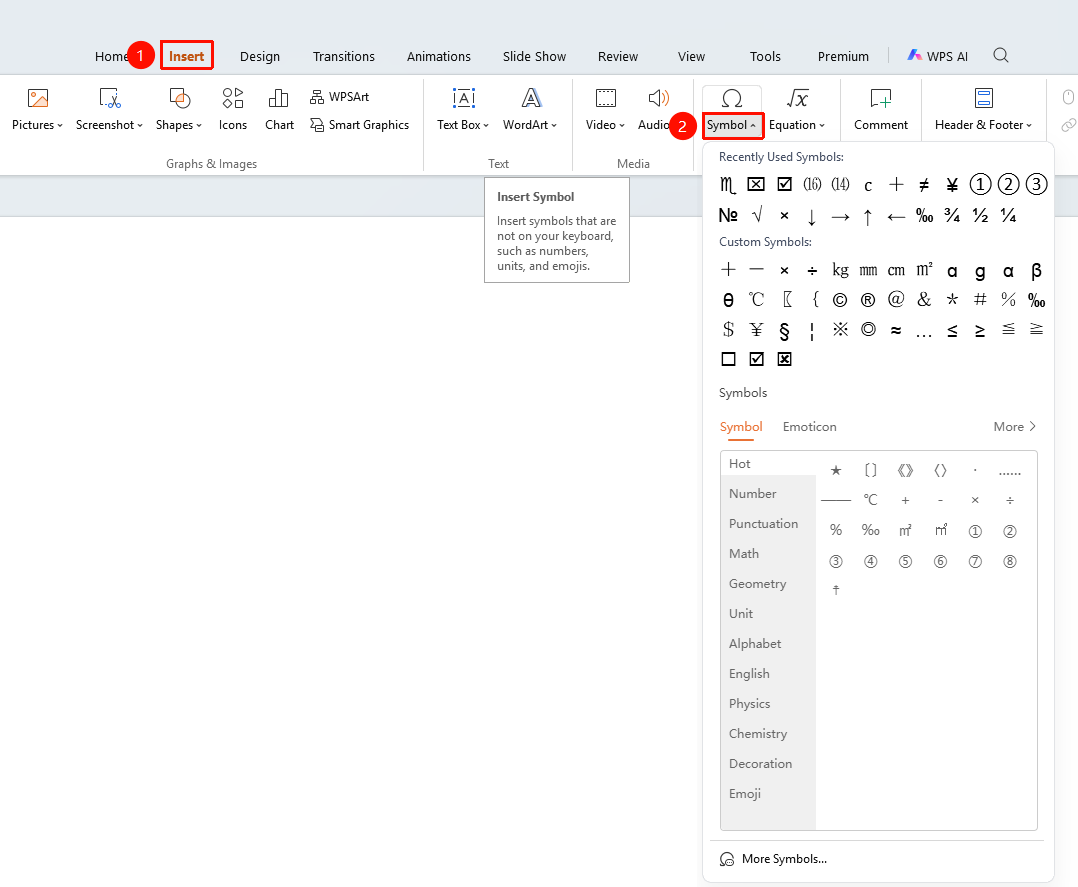Image resolution: width=1078 pixels, height=887 pixels.
Task: Open the Review ribbon tab
Action: [617, 56]
